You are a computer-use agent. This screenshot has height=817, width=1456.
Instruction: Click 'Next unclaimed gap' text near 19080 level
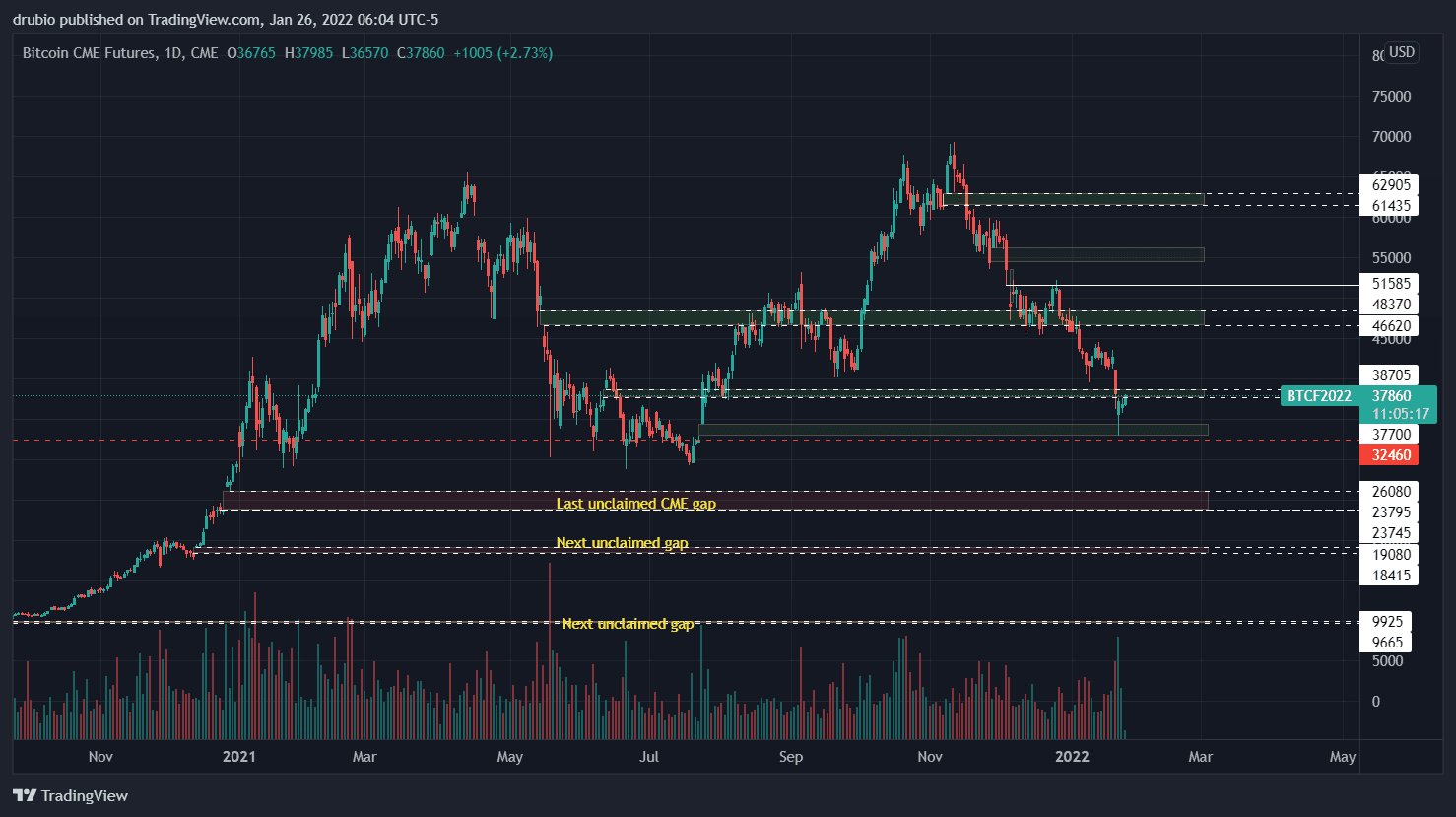(622, 543)
